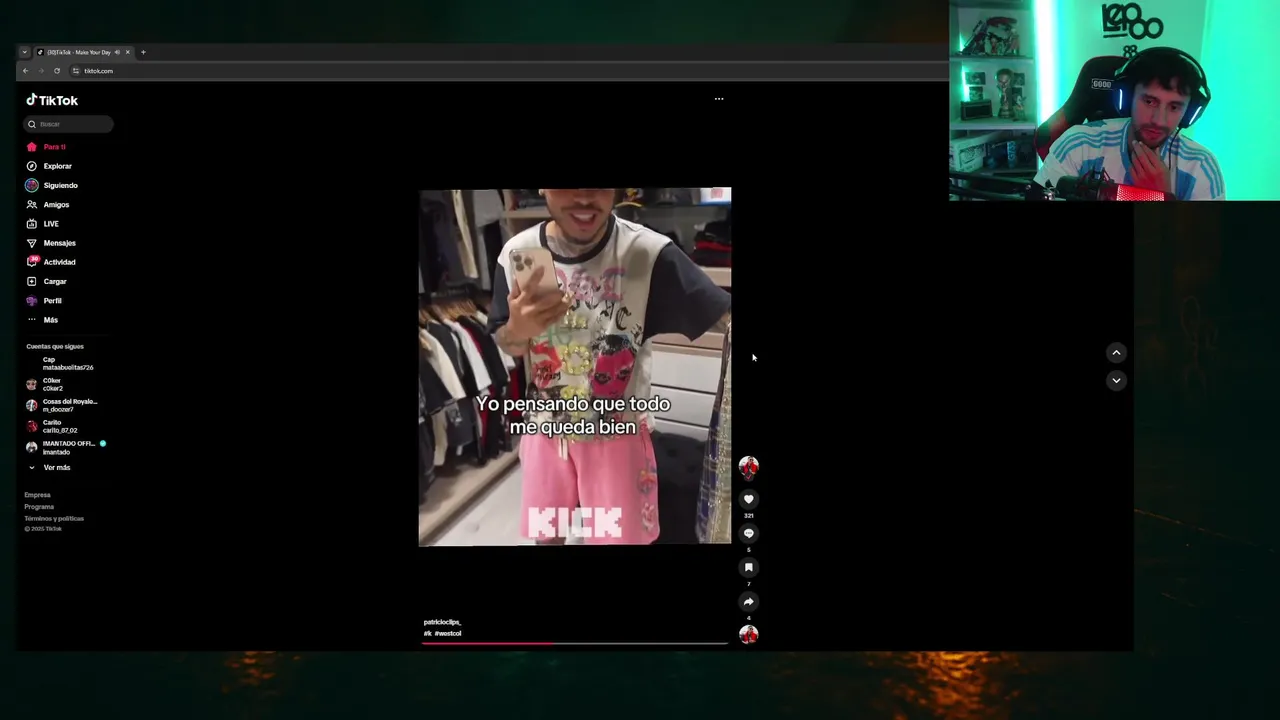Open followed account carlito_87_02

[x=52, y=426]
